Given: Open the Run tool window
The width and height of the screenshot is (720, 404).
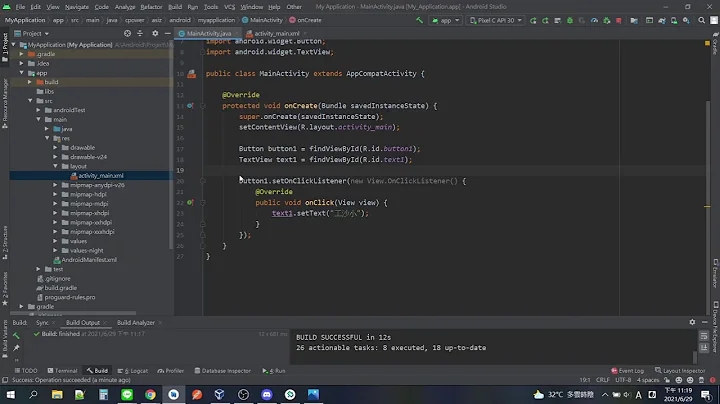Looking at the screenshot, I should [x=274, y=371].
